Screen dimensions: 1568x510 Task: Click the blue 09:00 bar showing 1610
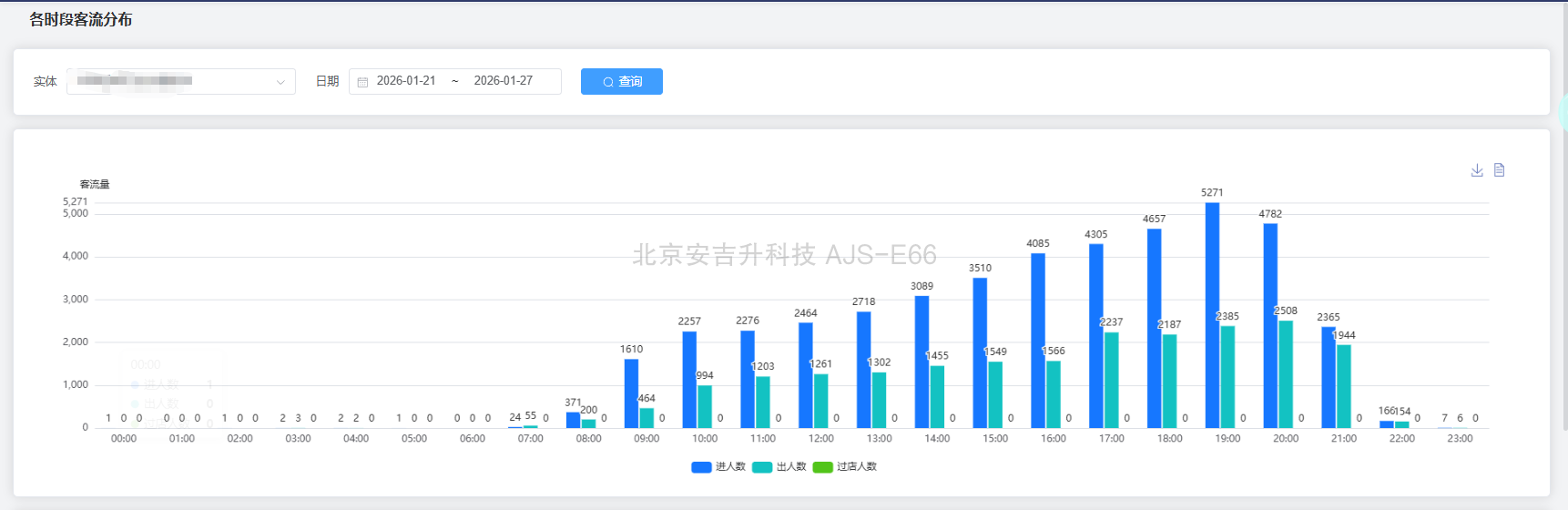pyautogui.click(x=631, y=393)
